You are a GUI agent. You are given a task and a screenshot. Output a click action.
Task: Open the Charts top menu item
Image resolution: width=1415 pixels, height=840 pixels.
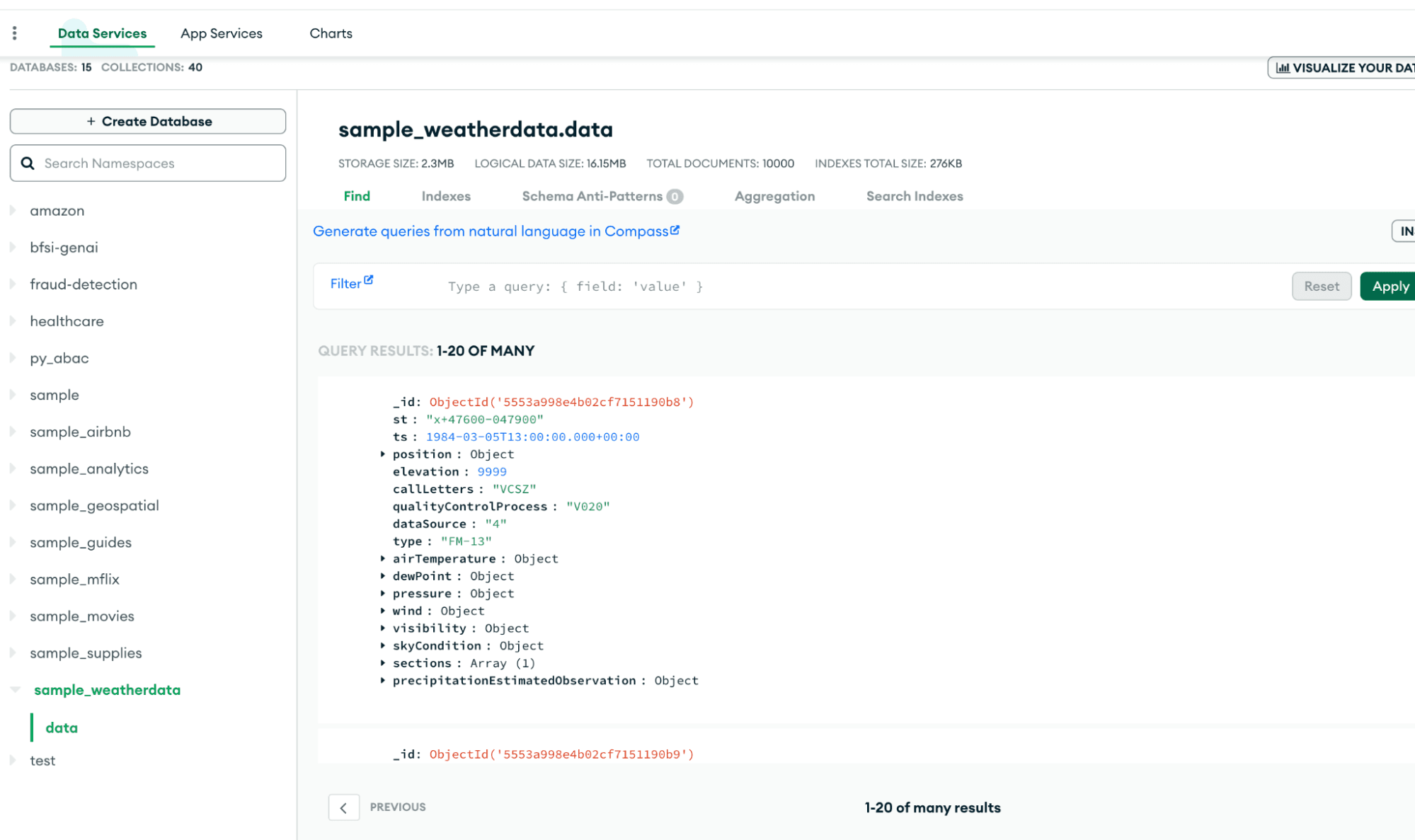[331, 33]
